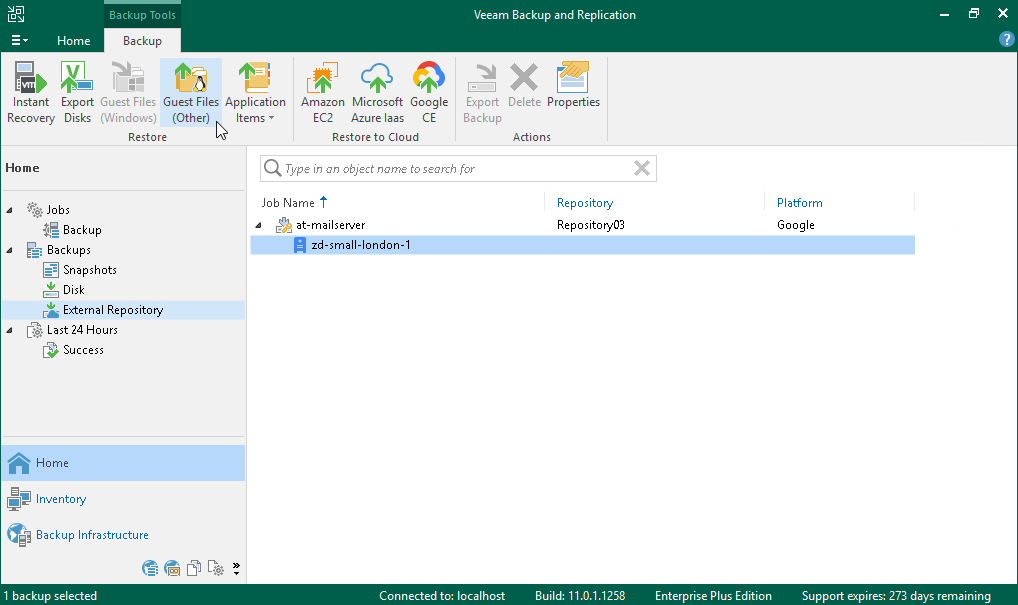
Task: Click the Backup Tools contextual tab
Action: 142,15
